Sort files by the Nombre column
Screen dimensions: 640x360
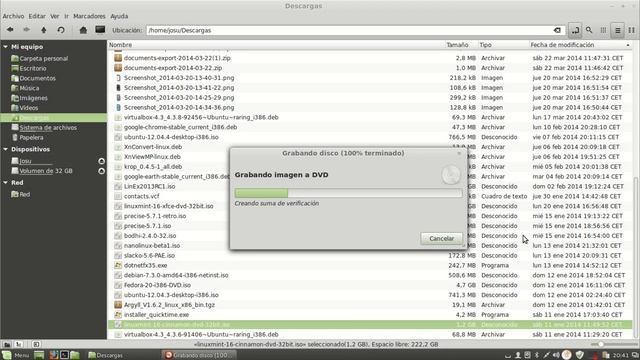276,45
